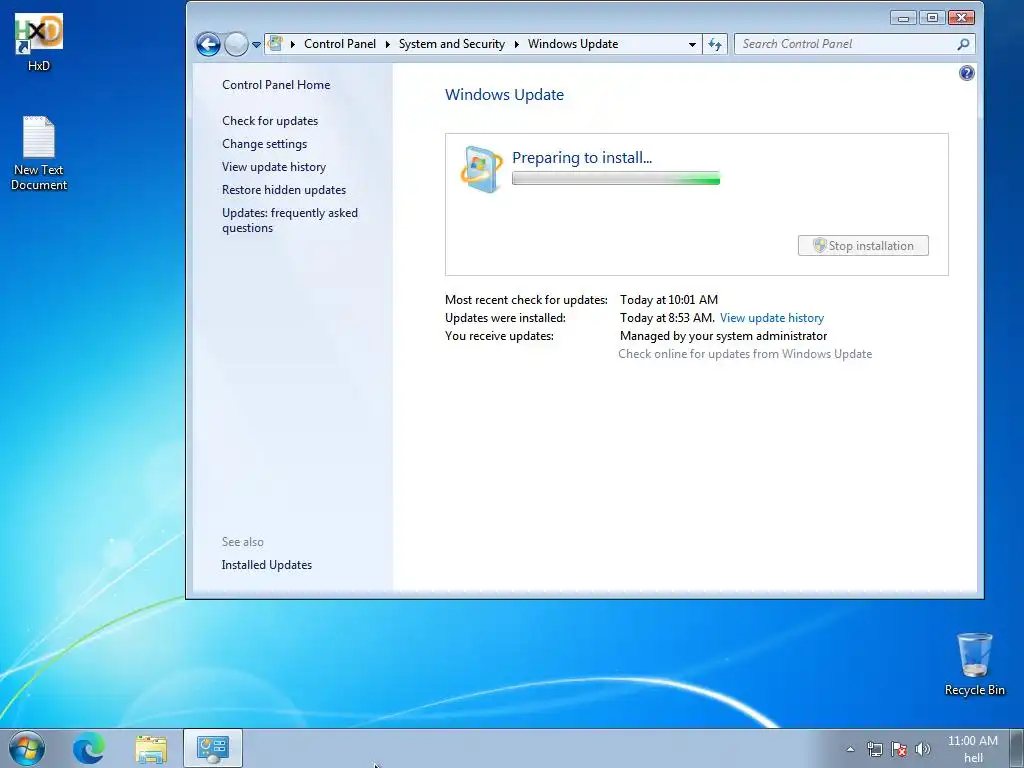Expand the arrow after System and Security

517,44
